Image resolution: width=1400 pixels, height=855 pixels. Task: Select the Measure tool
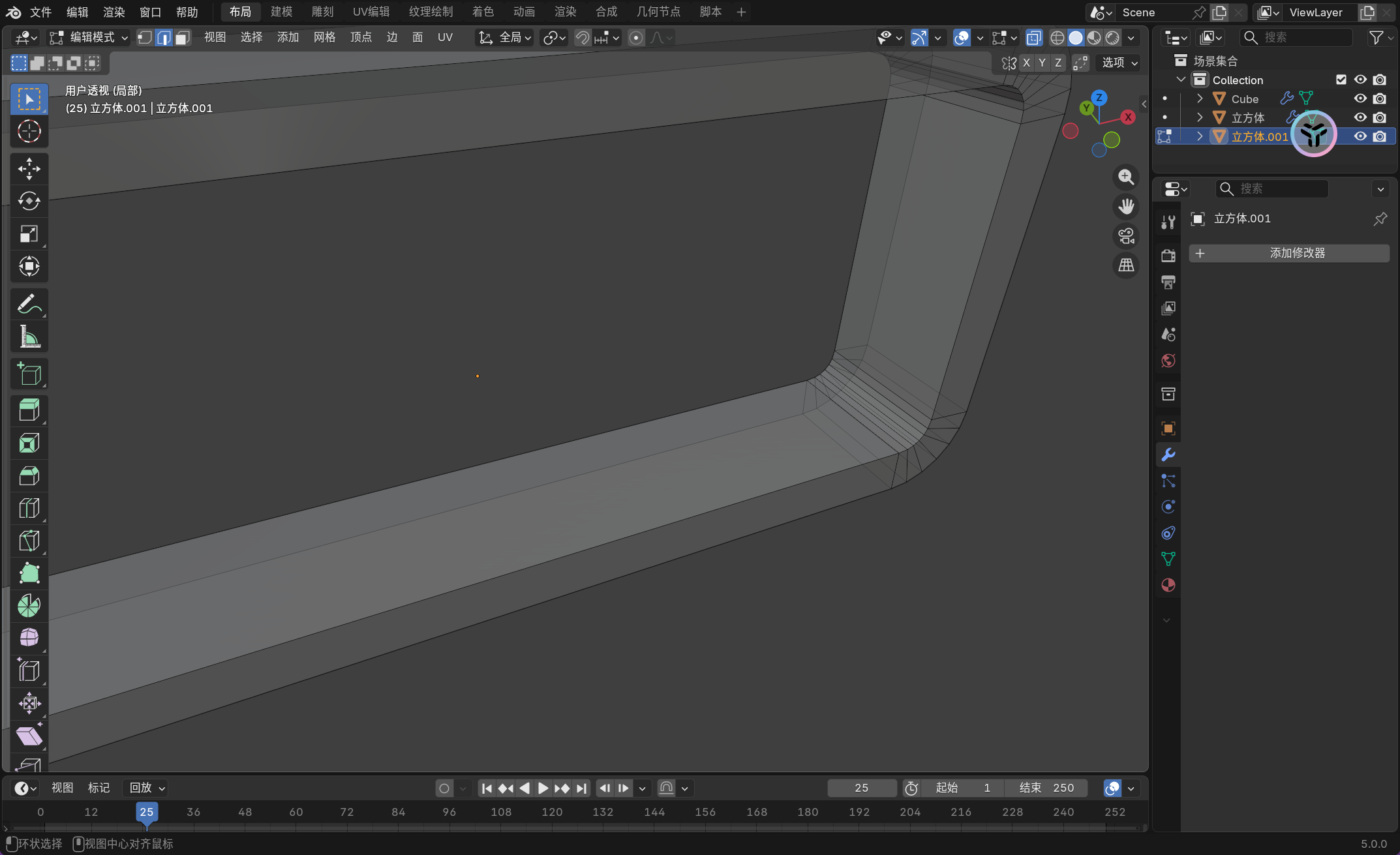[29, 337]
